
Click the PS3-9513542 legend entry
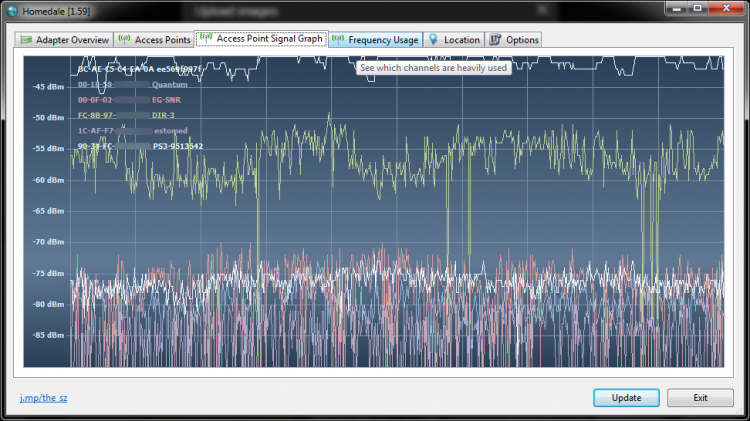coord(177,146)
